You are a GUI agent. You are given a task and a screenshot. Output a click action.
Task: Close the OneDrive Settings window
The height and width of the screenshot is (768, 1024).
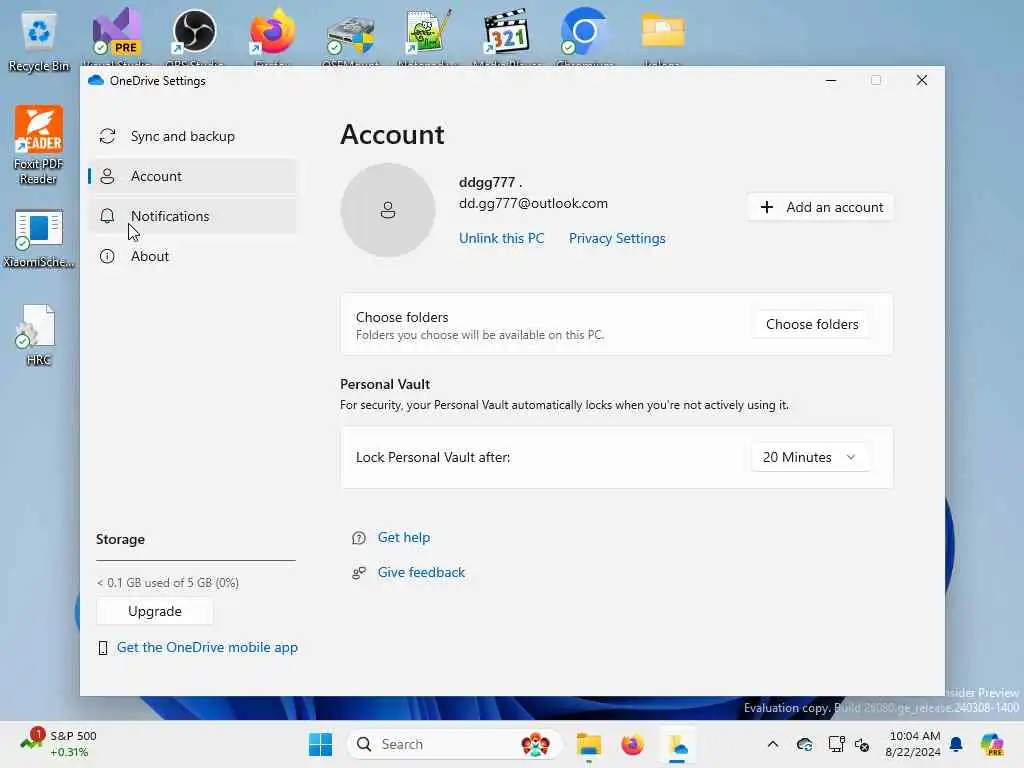[x=921, y=80]
